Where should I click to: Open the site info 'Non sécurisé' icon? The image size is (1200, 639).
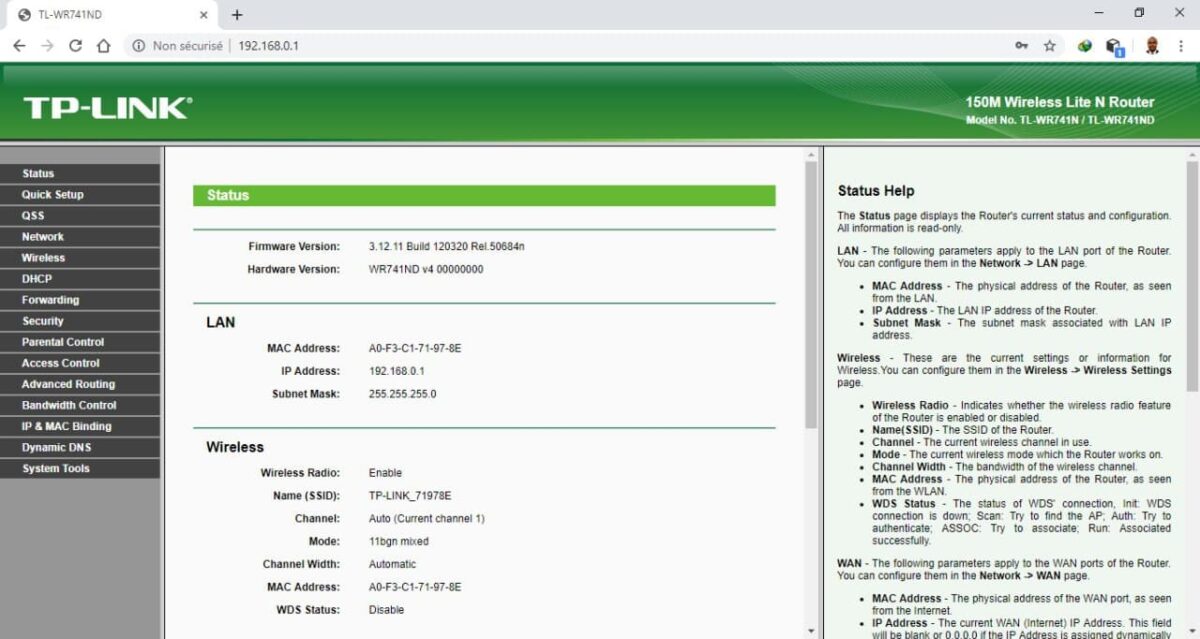tap(139, 46)
